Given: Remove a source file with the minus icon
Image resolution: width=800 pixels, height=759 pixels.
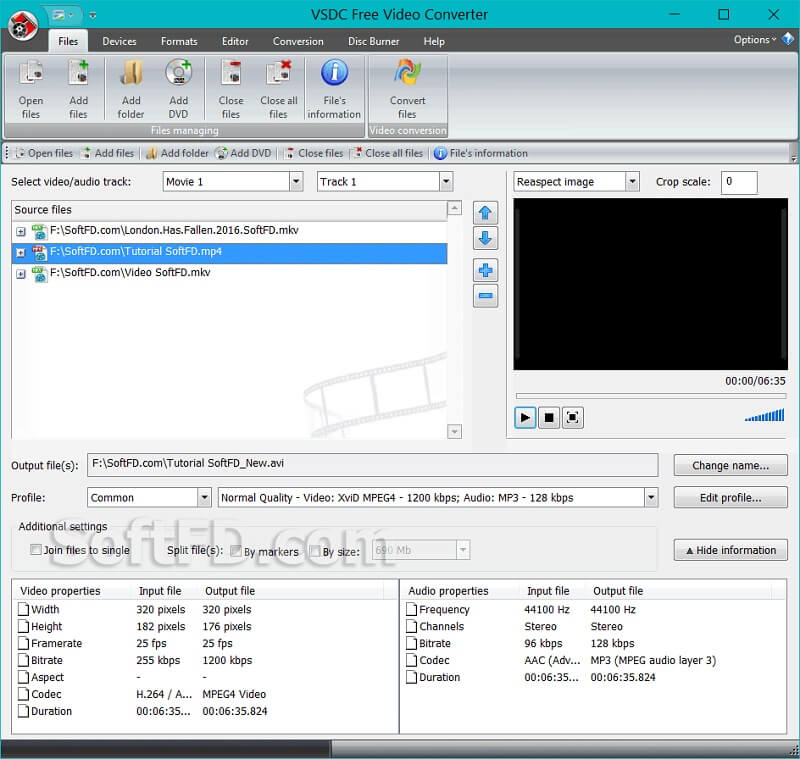Looking at the screenshot, I should 485,296.
